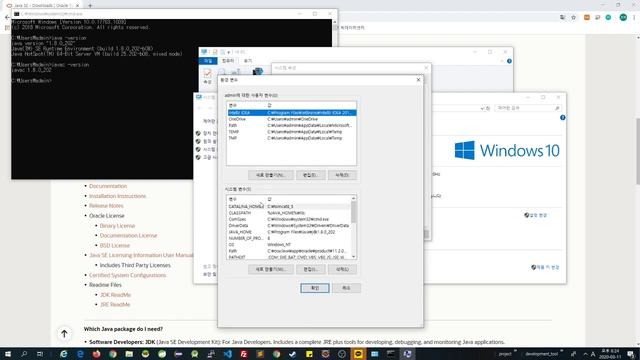This screenshot has width=640, height=360.
Task: Open Installation Instructions link
Action: click(118, 196)
